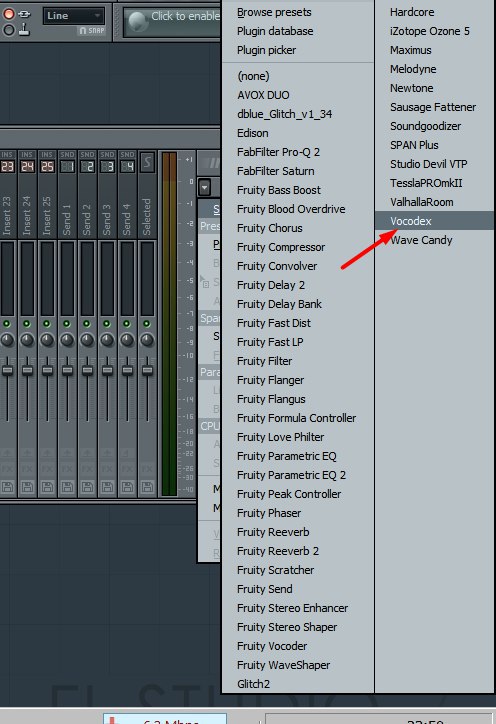Toggle the red LED in the top toolbar
Image resolution: width=496 pixels, height=724 pixels.
click(9, 14)
